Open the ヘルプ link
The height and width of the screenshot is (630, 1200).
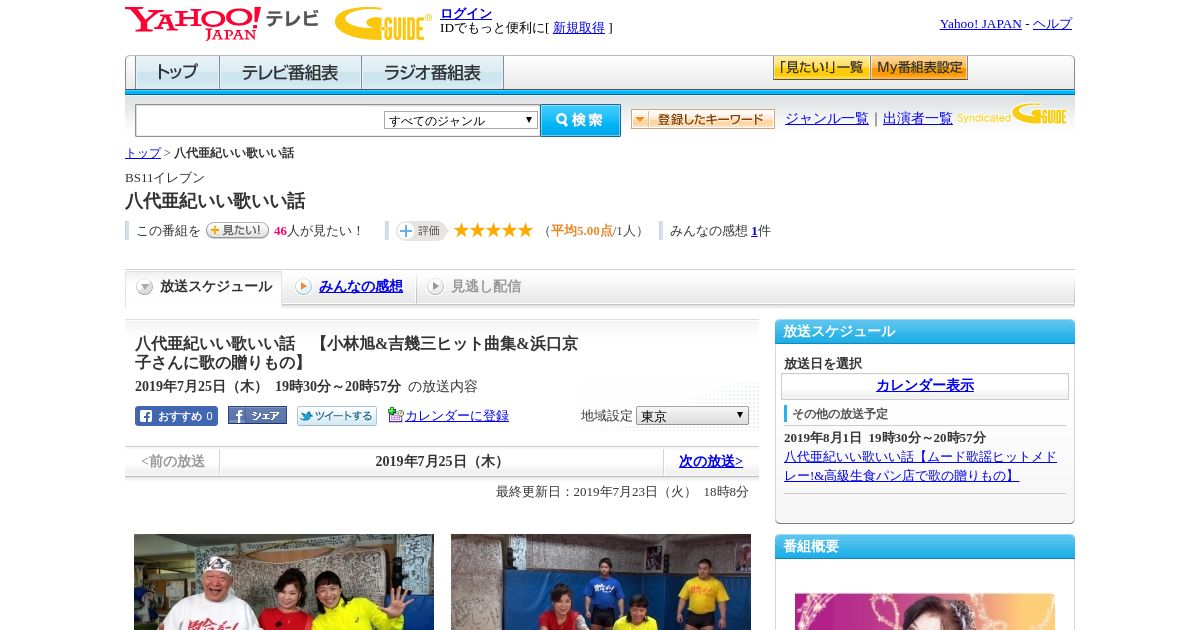pyautogui.click(x=1052, y=24)
